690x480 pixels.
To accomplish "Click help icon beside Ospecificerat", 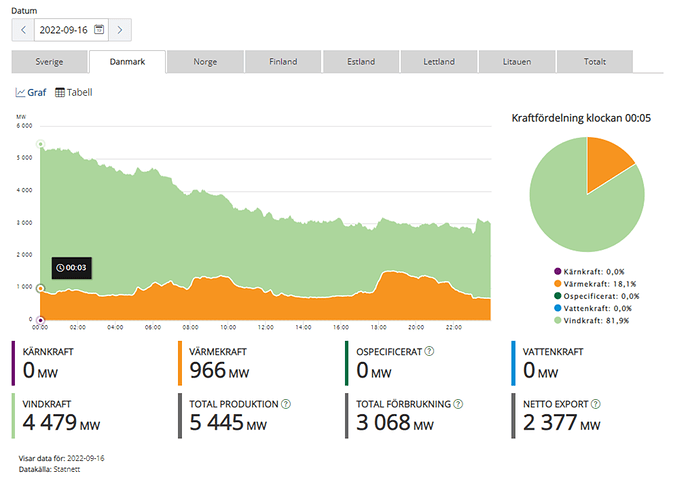I will coord(430,351).
